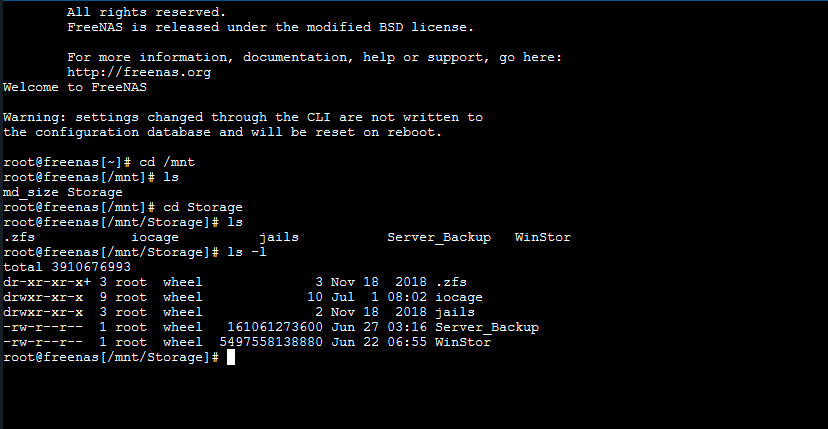The image size is (828, 429).
Task: Select WinStor file name in long listing
Action: [x=463, y=342]
